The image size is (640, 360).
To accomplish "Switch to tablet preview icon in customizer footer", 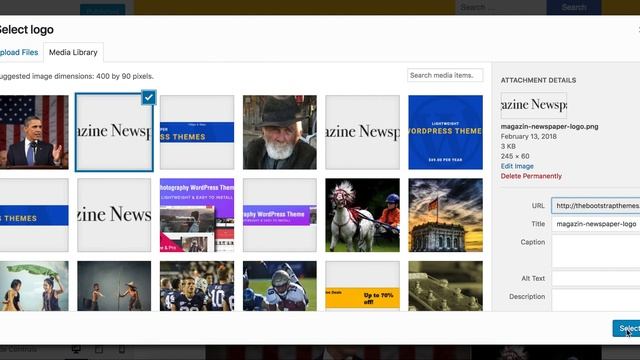I will pyautogui.click(x=99, y=349).
